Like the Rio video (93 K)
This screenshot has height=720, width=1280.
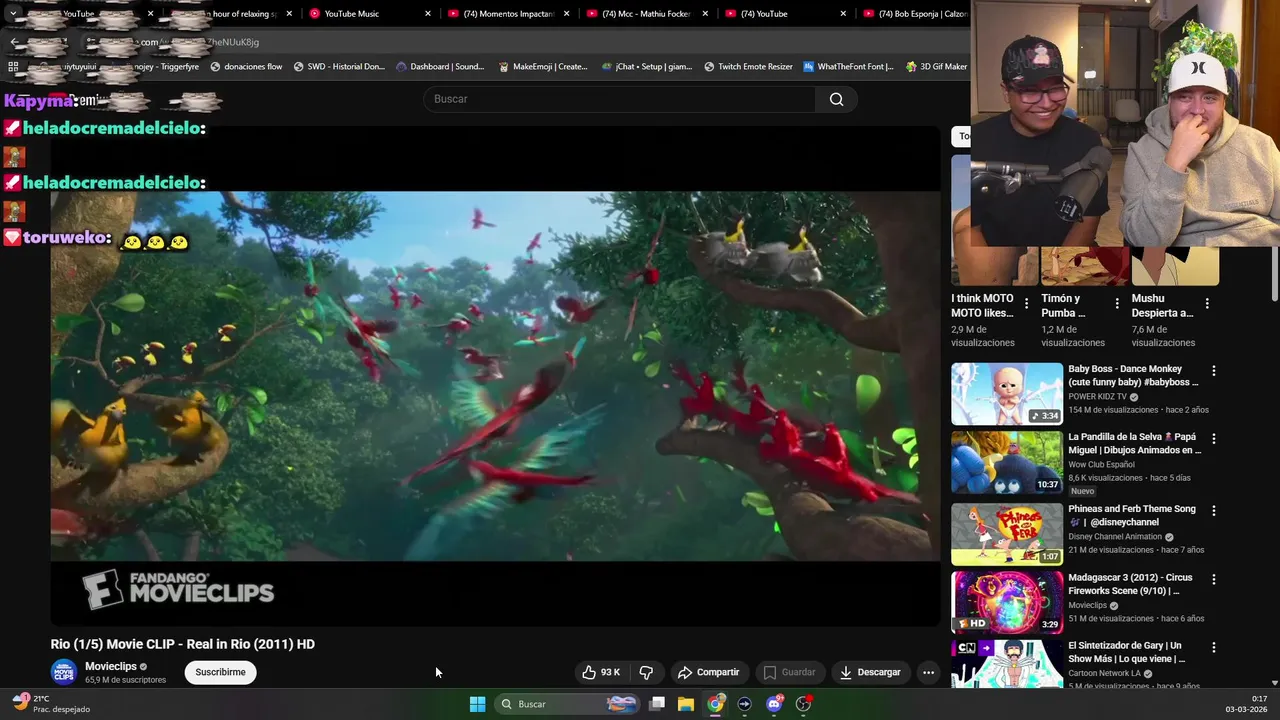click(x=602, y=672)
